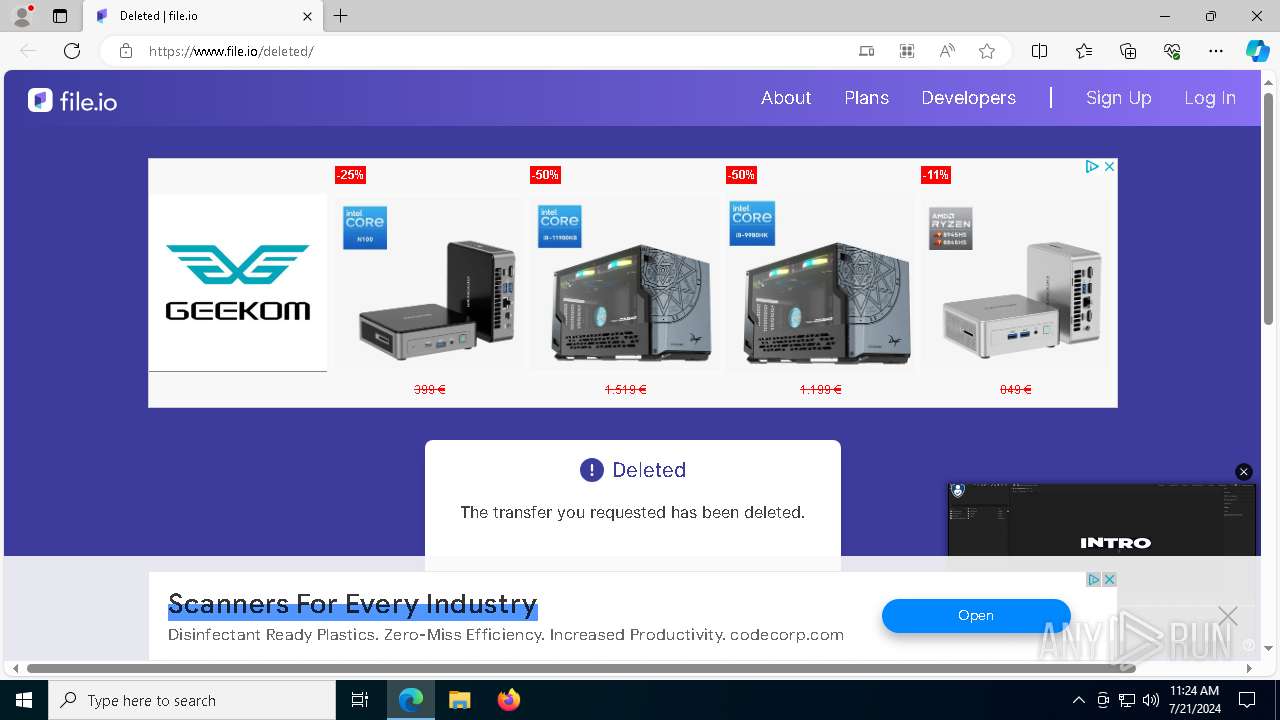Click the taskbar search box
The height and width of the screenshot is (720, 1280).
tap(192, 700)
